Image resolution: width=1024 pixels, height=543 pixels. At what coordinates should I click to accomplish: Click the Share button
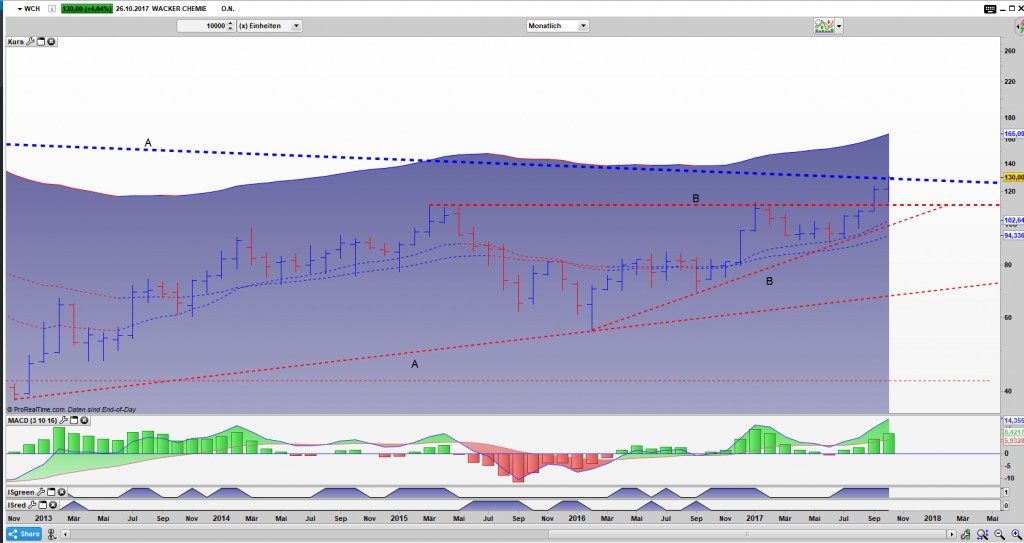24,534
